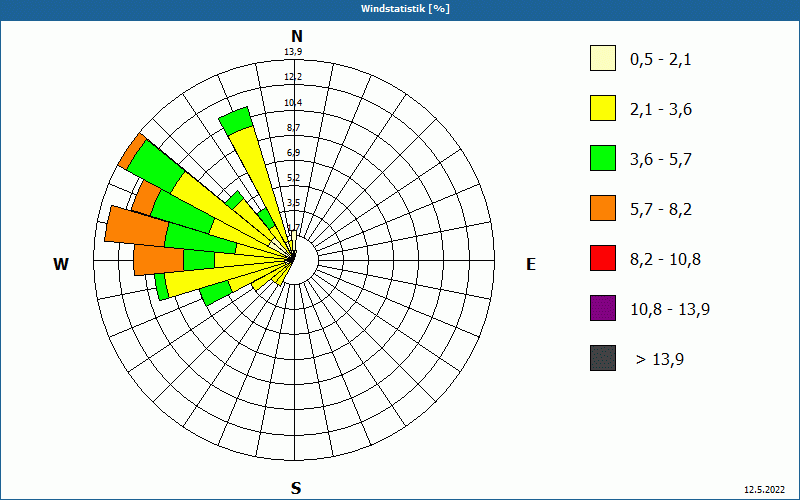Screen dimensions: 800x500
Task: Click the legend label '> 13,9'
Action: 660,360
